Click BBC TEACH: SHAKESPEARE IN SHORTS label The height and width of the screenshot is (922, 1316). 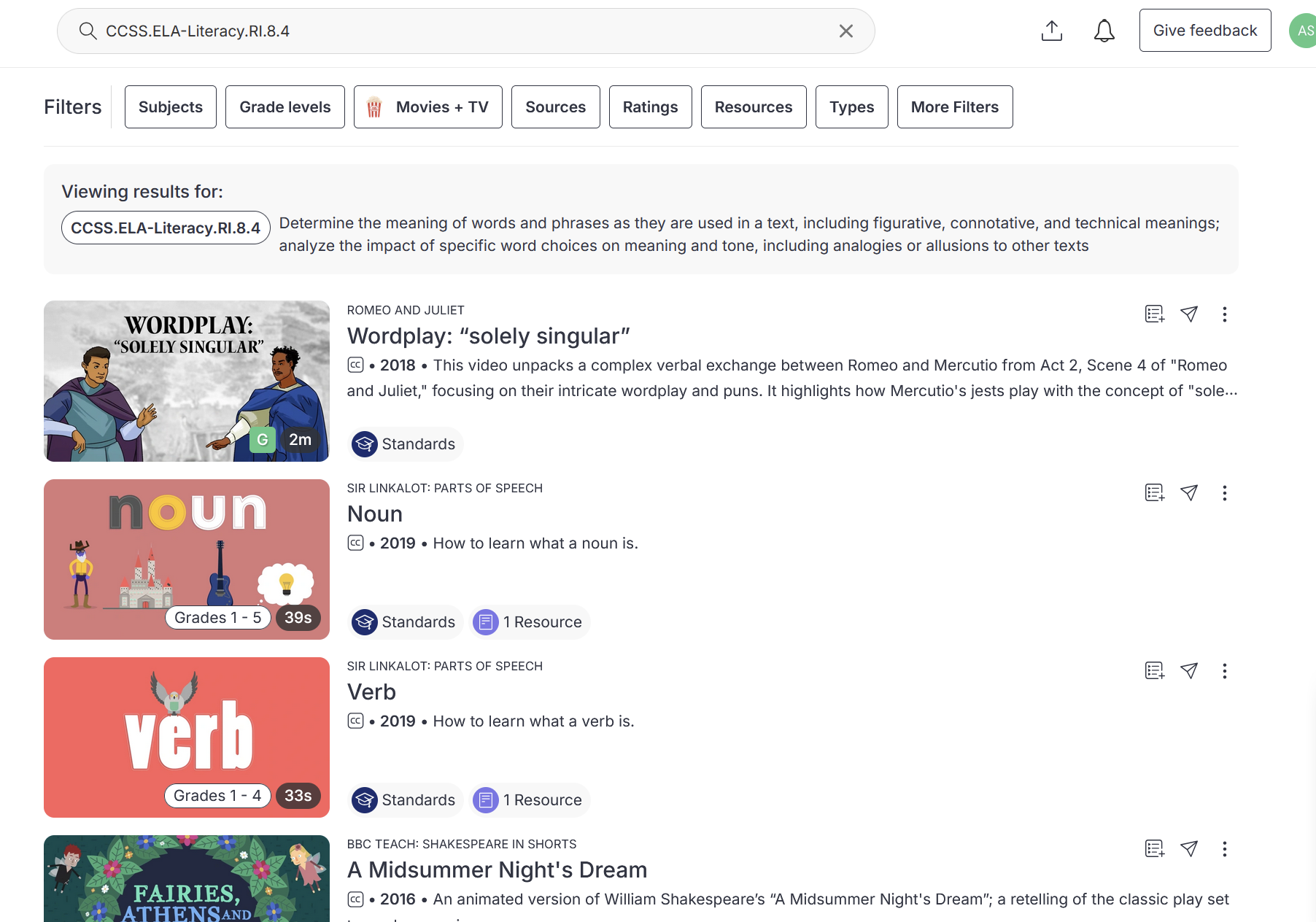(461, 844)
